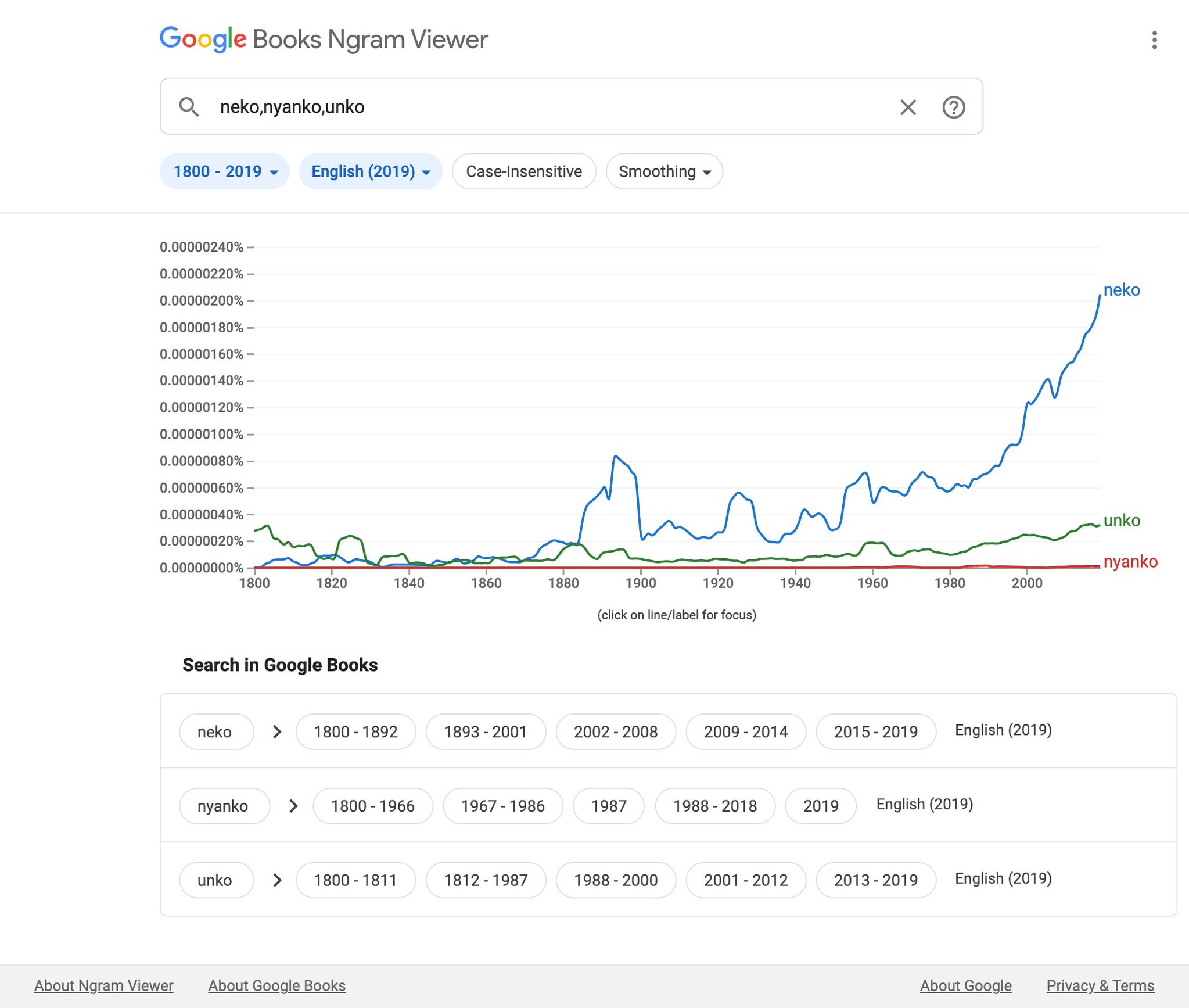Click the chevron arrow next to nyanko

coord(293,806)
